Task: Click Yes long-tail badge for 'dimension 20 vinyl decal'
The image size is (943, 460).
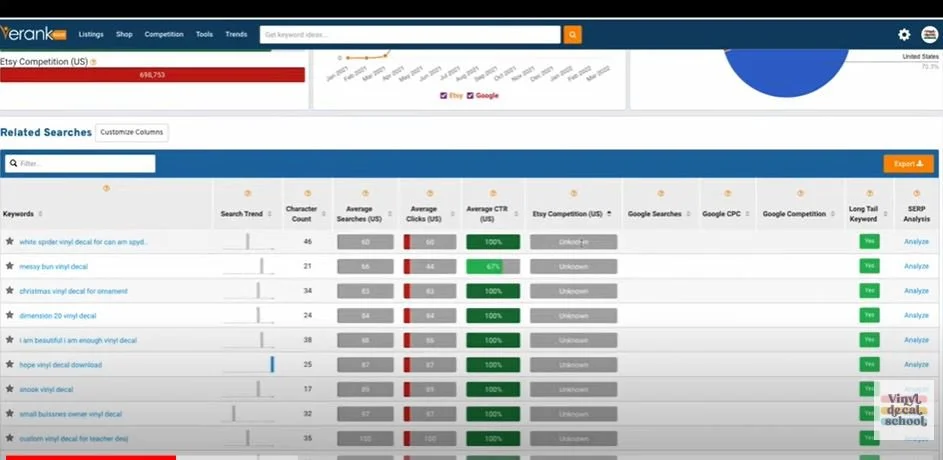Action: [869, 315]
